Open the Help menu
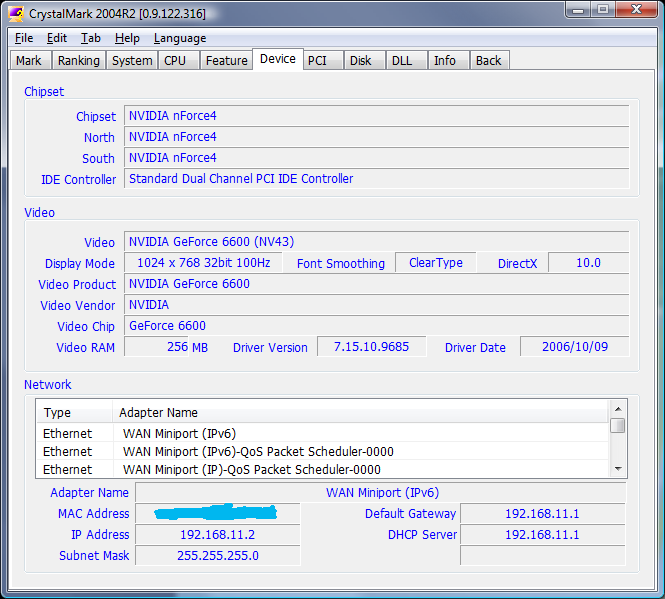Image resolution: width=665 pixels, height=599 pixels. (x=127, y=38)
